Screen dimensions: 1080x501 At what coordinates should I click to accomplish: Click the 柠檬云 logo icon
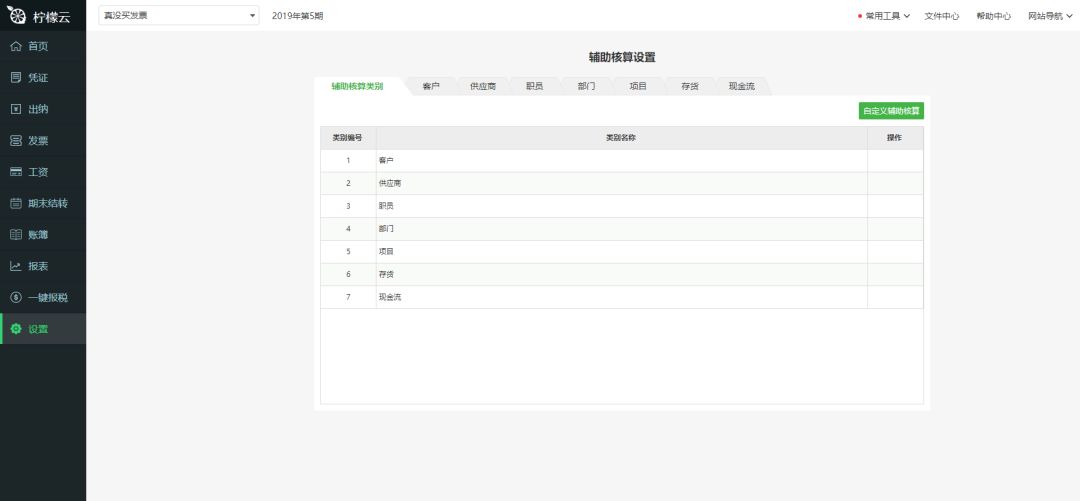17,15
